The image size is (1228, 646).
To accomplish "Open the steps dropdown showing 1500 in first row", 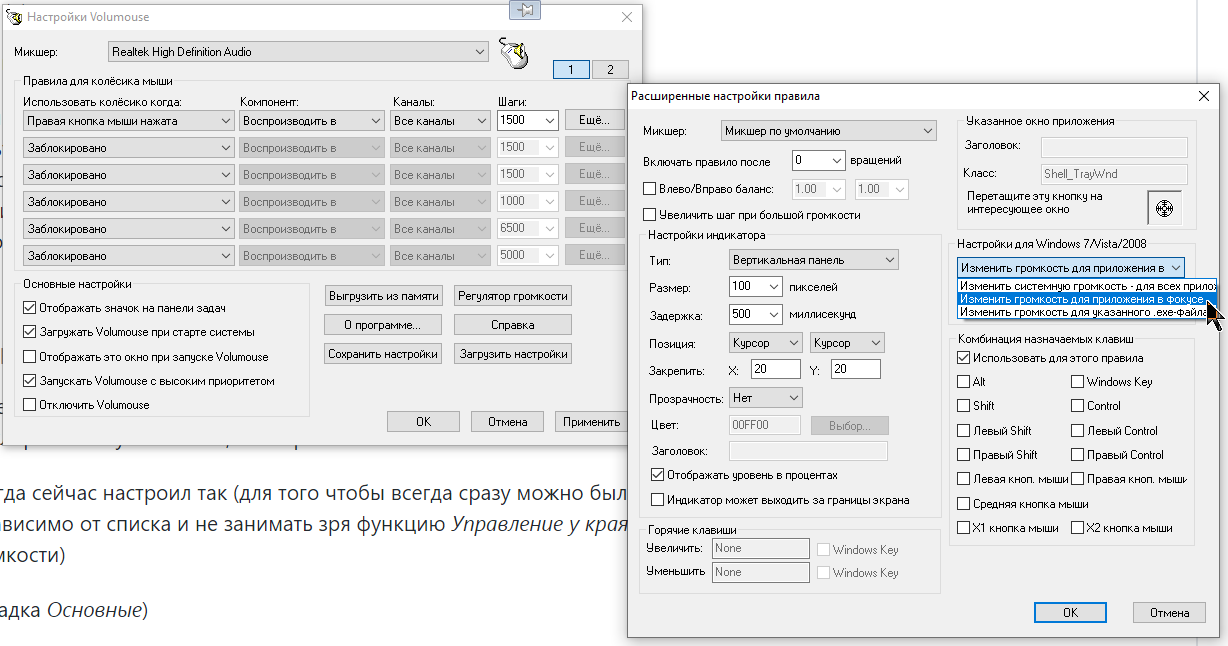I will (527, 120).
